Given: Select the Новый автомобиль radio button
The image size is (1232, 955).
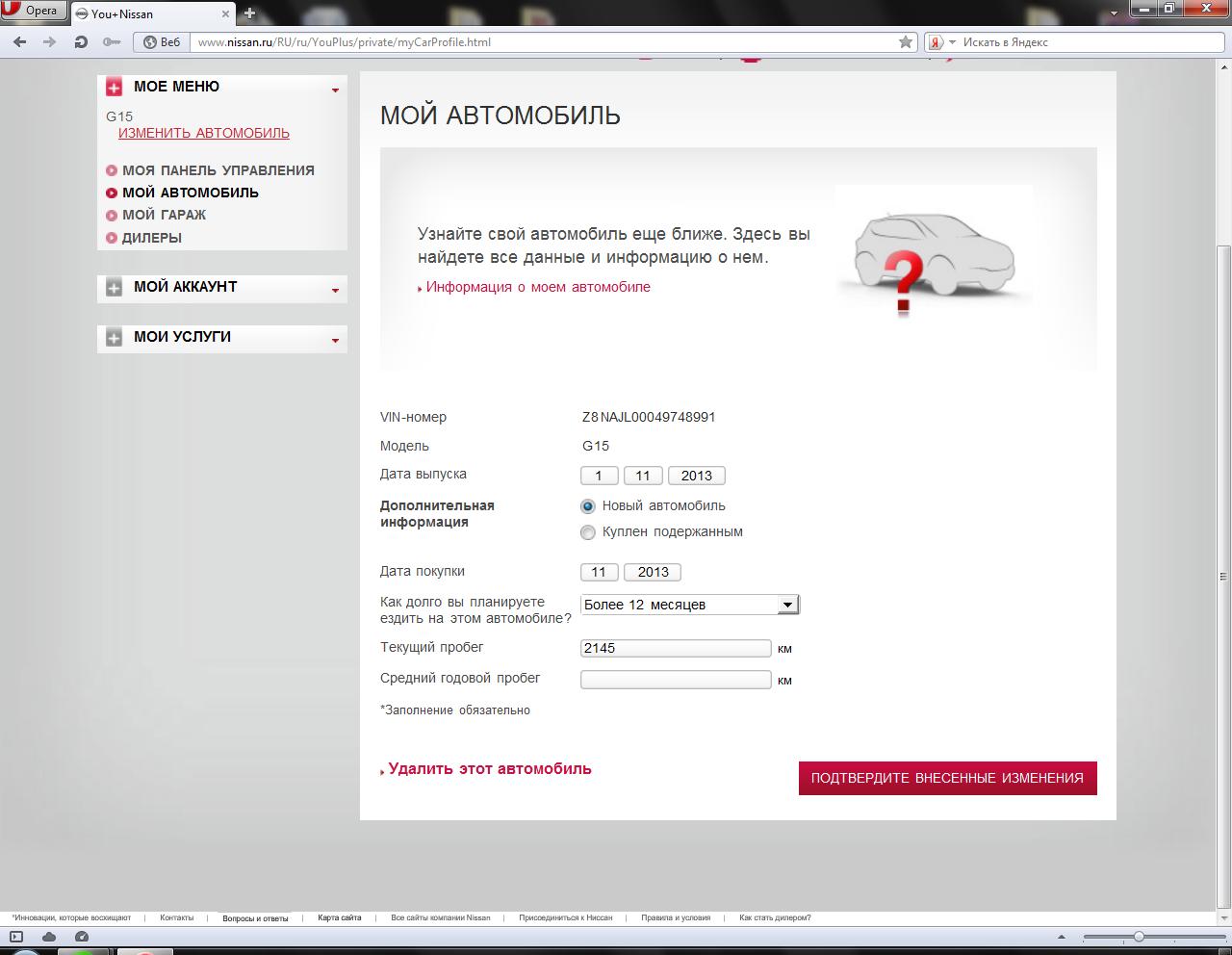Looking at the screenshot, I should [588, 506].
